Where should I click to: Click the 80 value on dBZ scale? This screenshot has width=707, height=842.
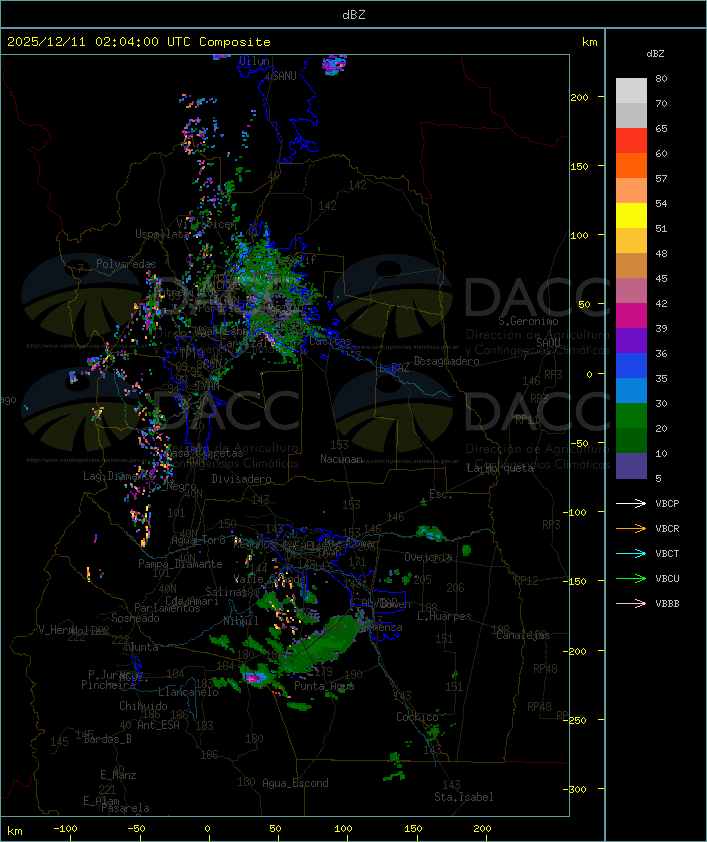point(661,78)
